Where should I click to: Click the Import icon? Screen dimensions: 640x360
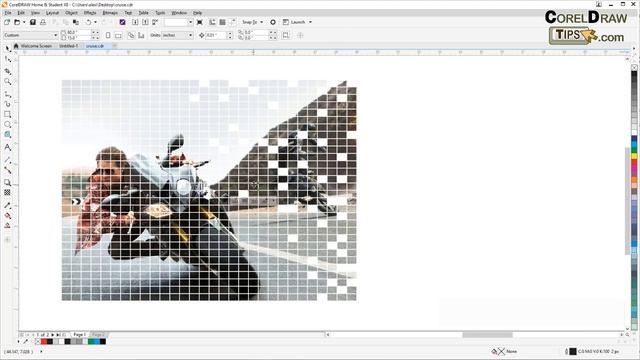click(135, 22)
